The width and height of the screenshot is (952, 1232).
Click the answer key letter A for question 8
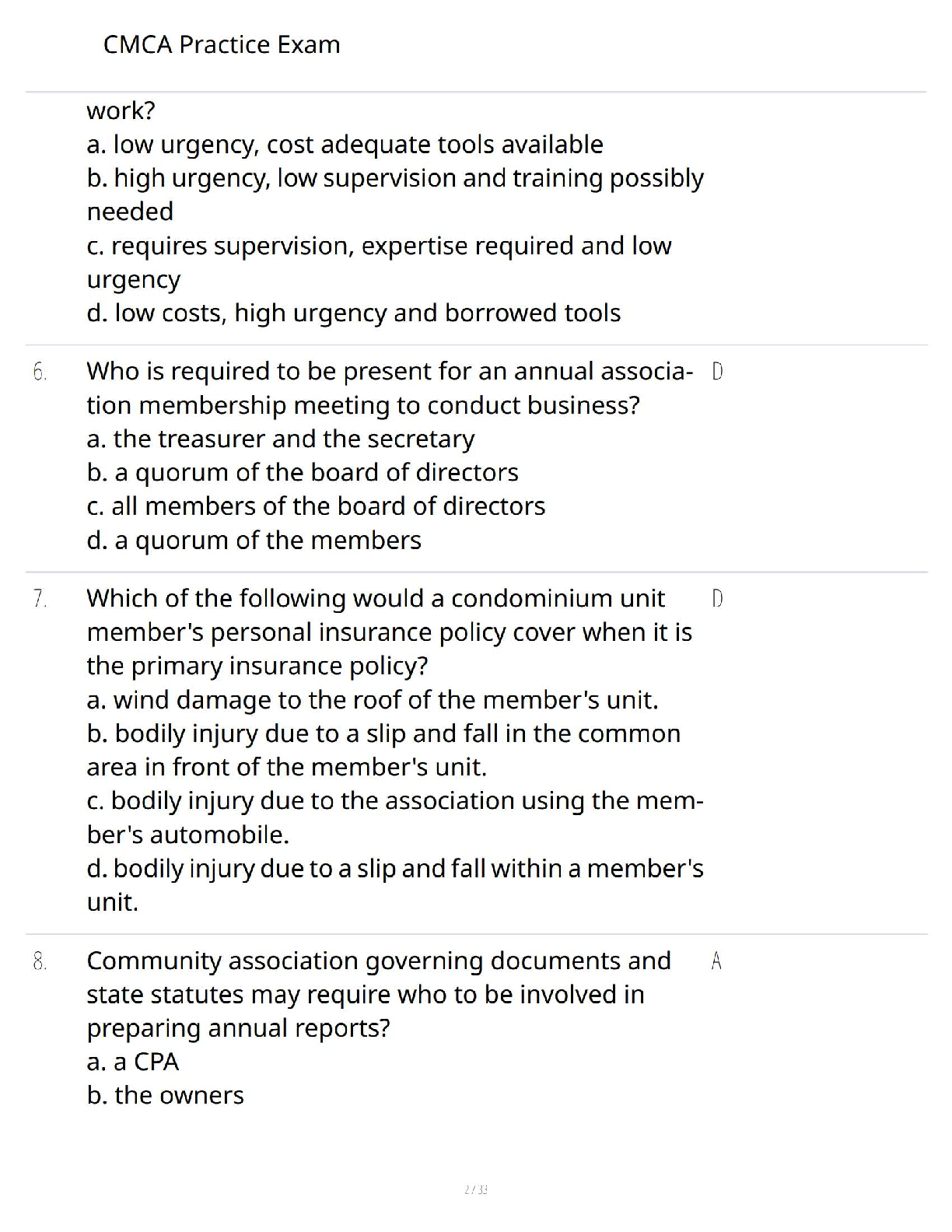[716, 962]
